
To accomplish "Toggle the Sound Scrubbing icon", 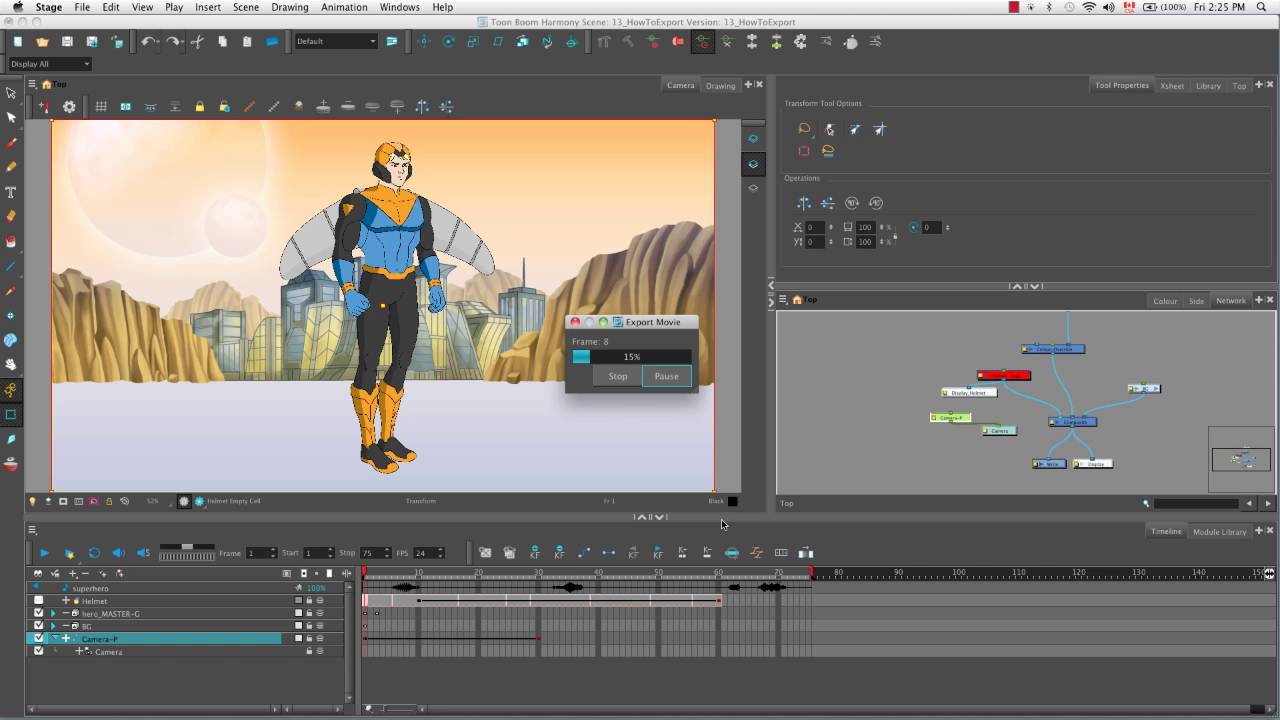I will point(143,553).
